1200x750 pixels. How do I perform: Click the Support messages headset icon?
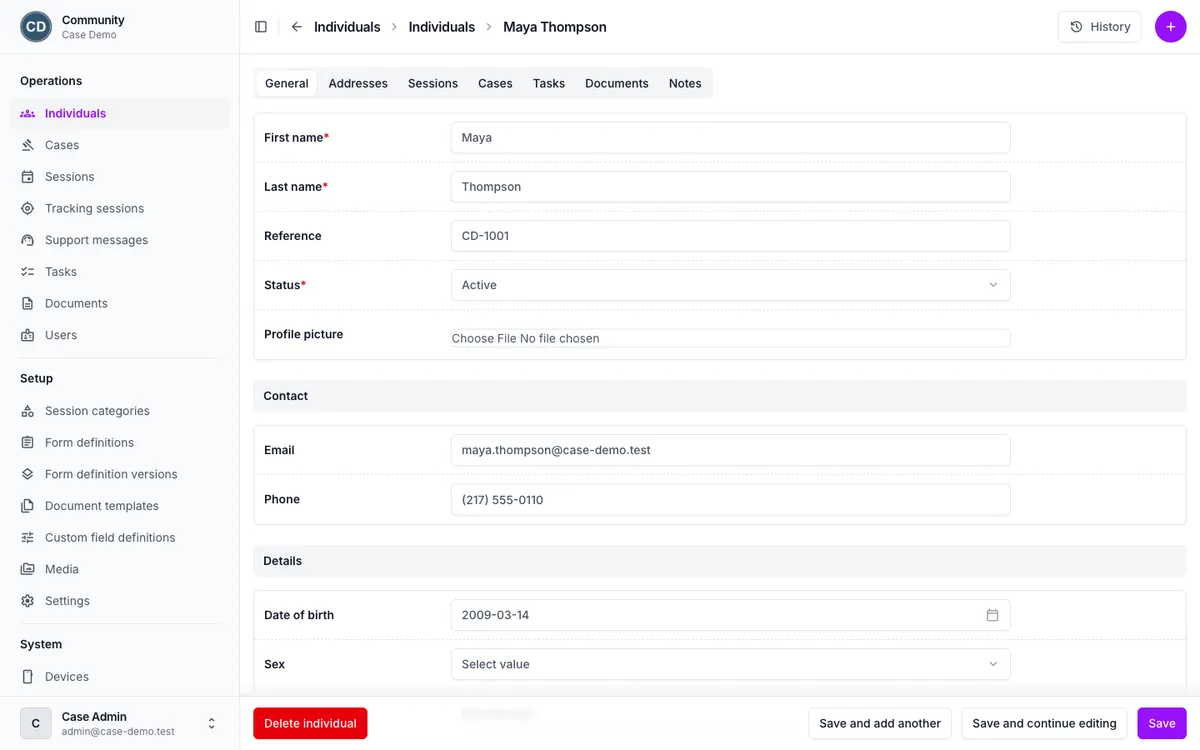[27, 240]
